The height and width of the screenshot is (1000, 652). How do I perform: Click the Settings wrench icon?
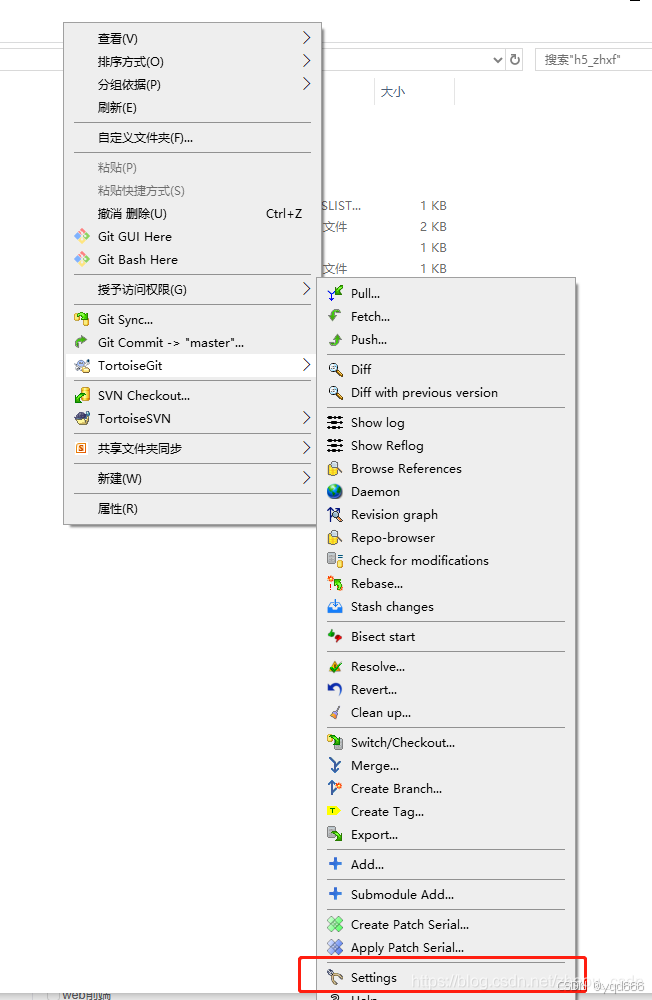pos(335,977)
